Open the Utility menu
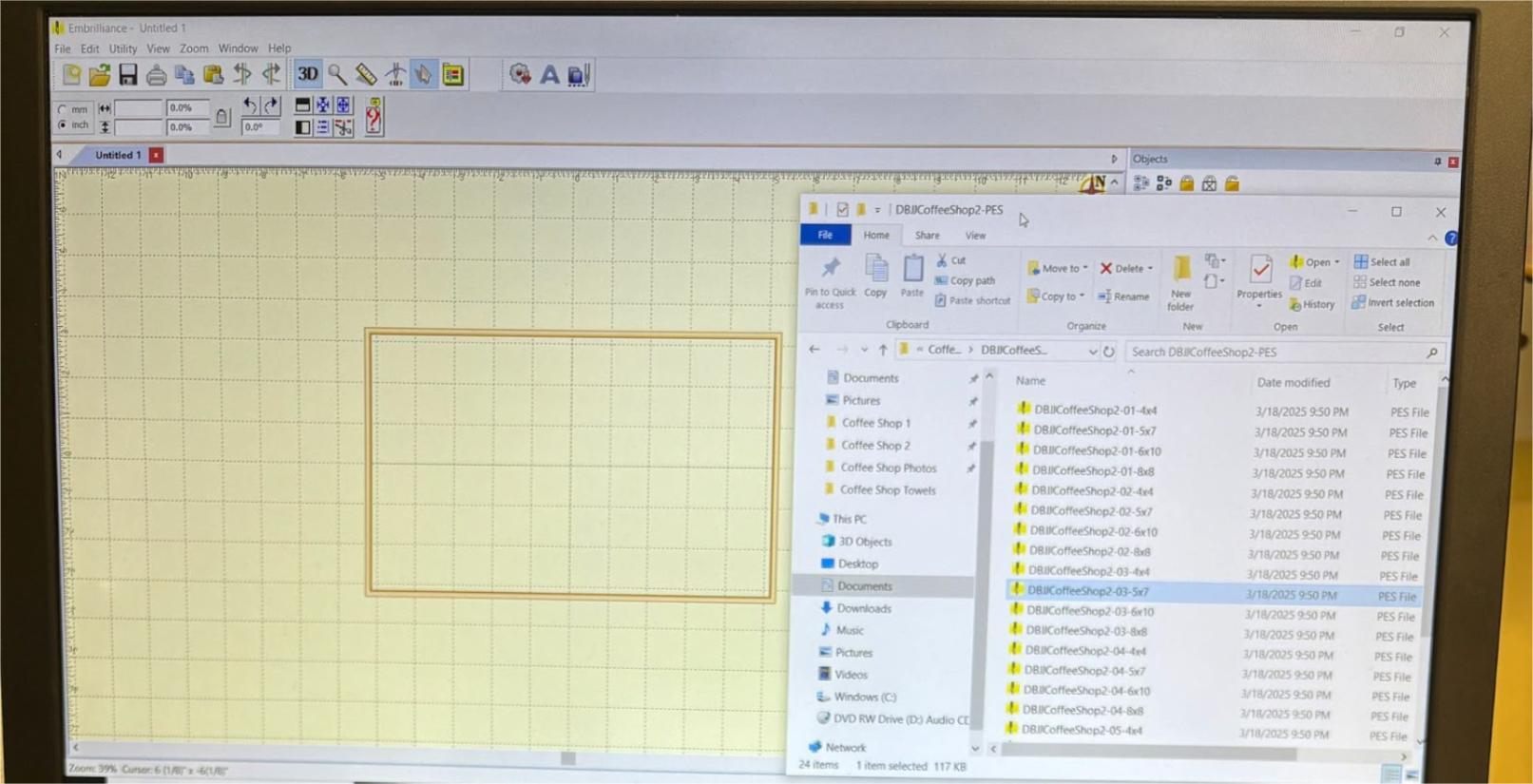The width and height of the screenshot is (1533, 784). [123, 48]
